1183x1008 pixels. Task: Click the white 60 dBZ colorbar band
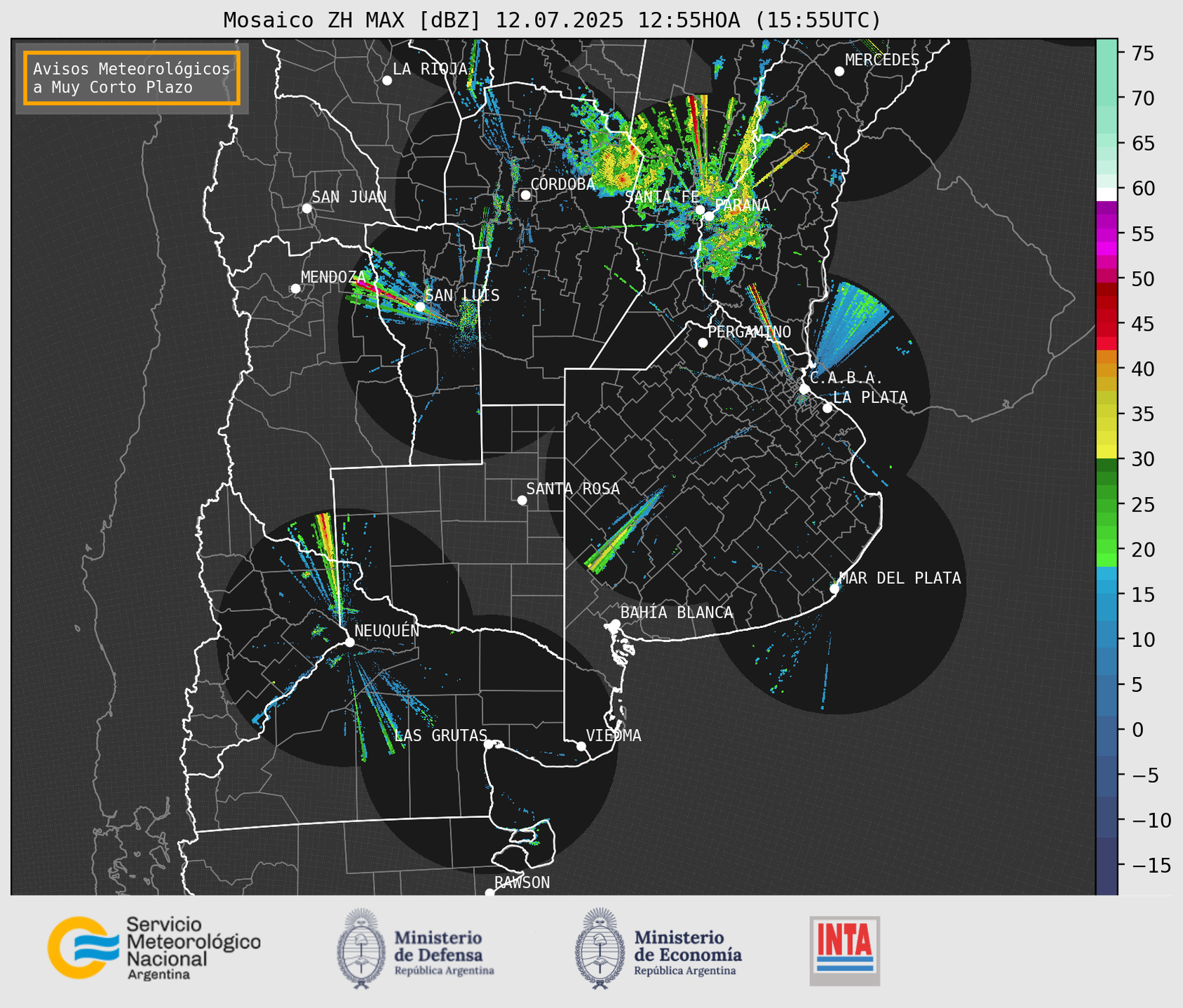coord(1107,194)
